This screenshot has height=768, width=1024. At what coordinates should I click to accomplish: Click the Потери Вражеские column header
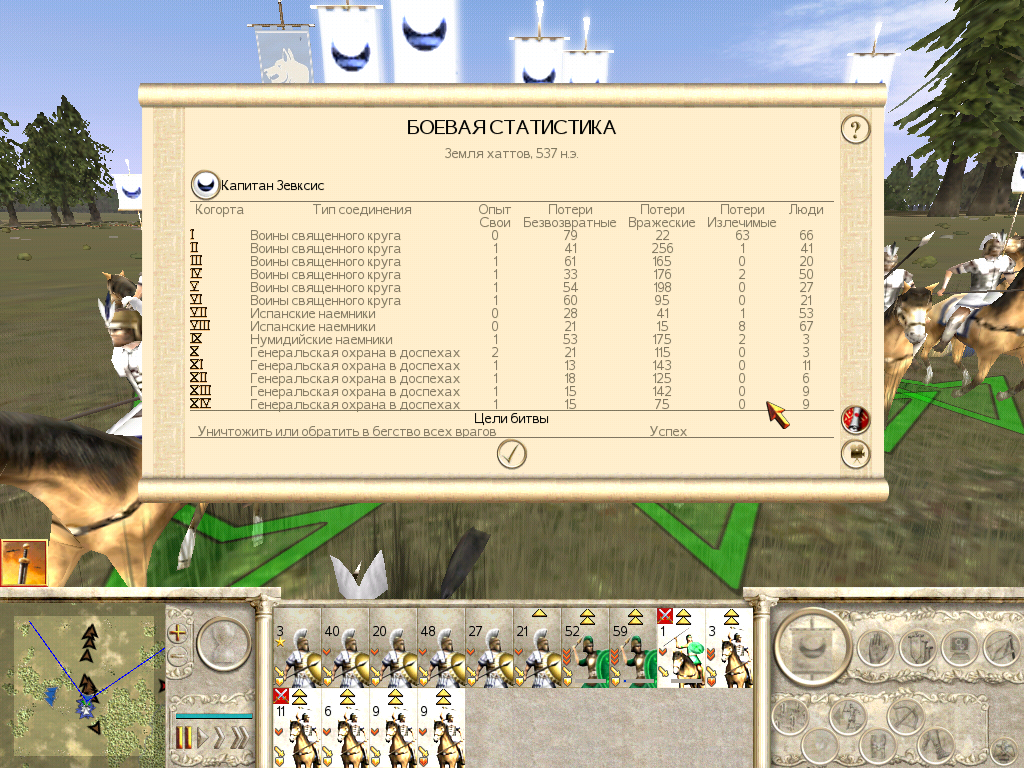pyautogui.click(x=662, y=216)
